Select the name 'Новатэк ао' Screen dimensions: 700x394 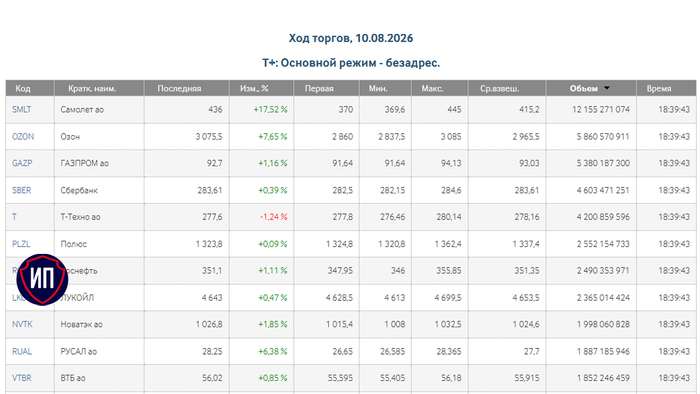[x=82, y=324]
